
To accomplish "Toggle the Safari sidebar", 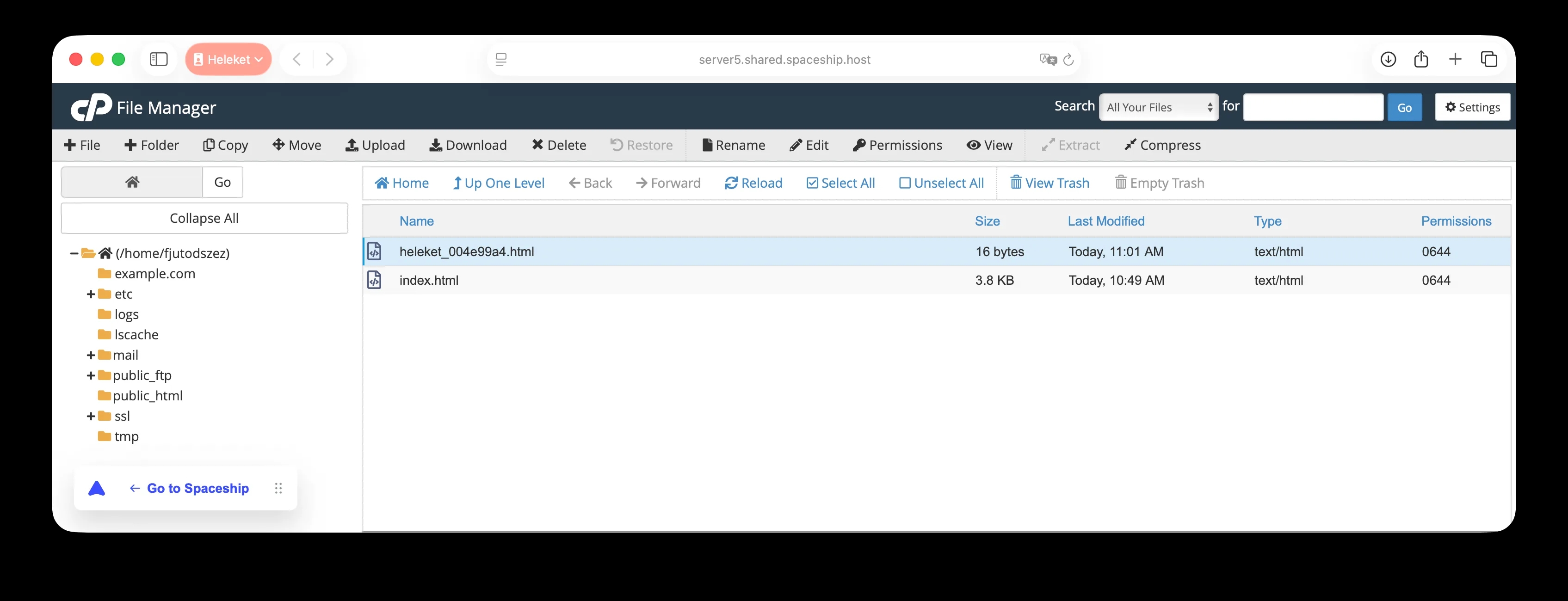I will pos(158,59).
